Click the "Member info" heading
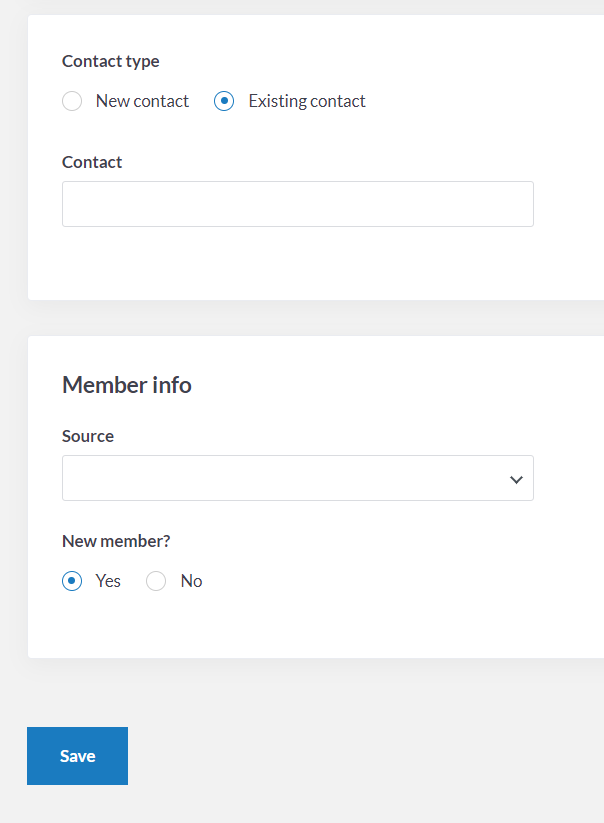The height and width of the screenshot is (823, 604). click(126, 385)
